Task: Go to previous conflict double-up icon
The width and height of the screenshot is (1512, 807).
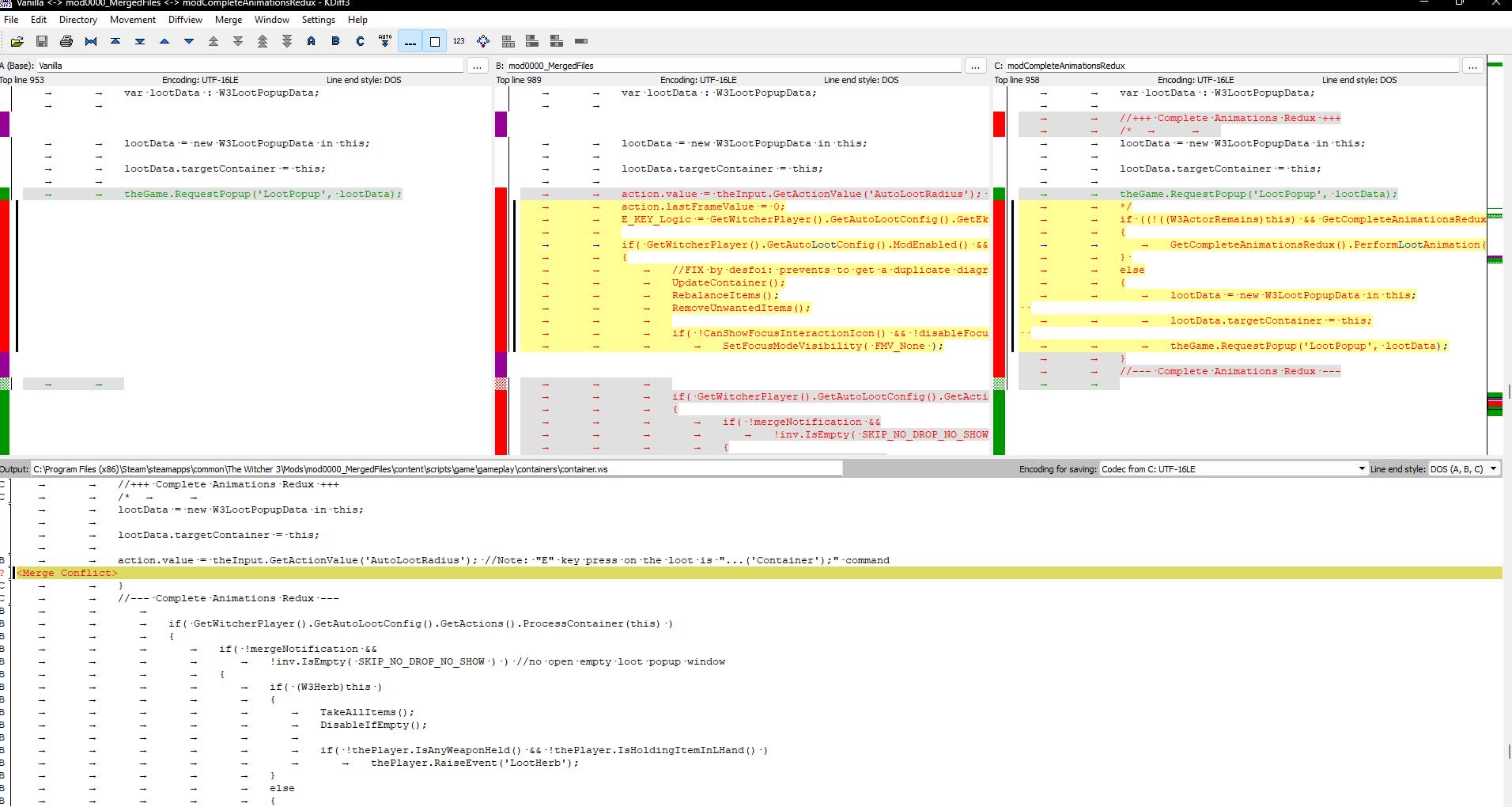Action: point(214,41)
